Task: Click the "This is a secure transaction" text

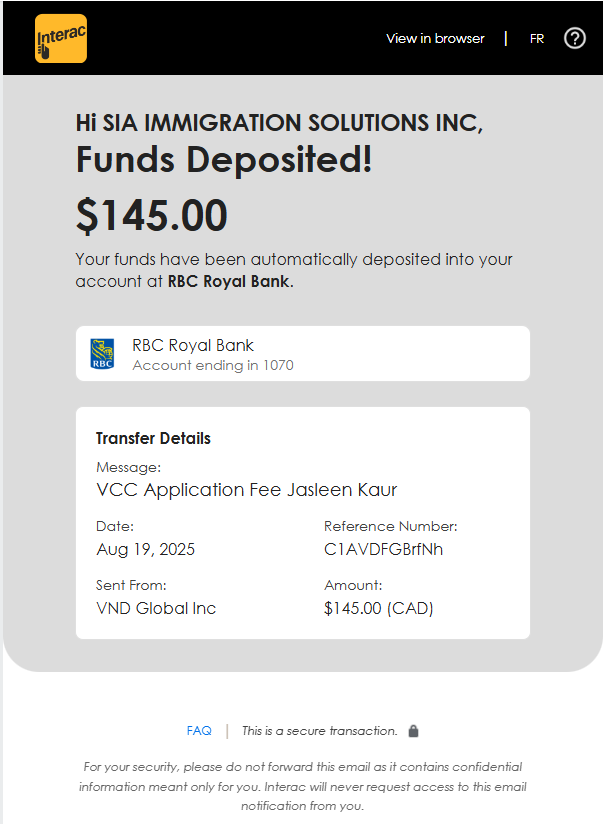Action: pyautogui.click(x=320, y=731)
